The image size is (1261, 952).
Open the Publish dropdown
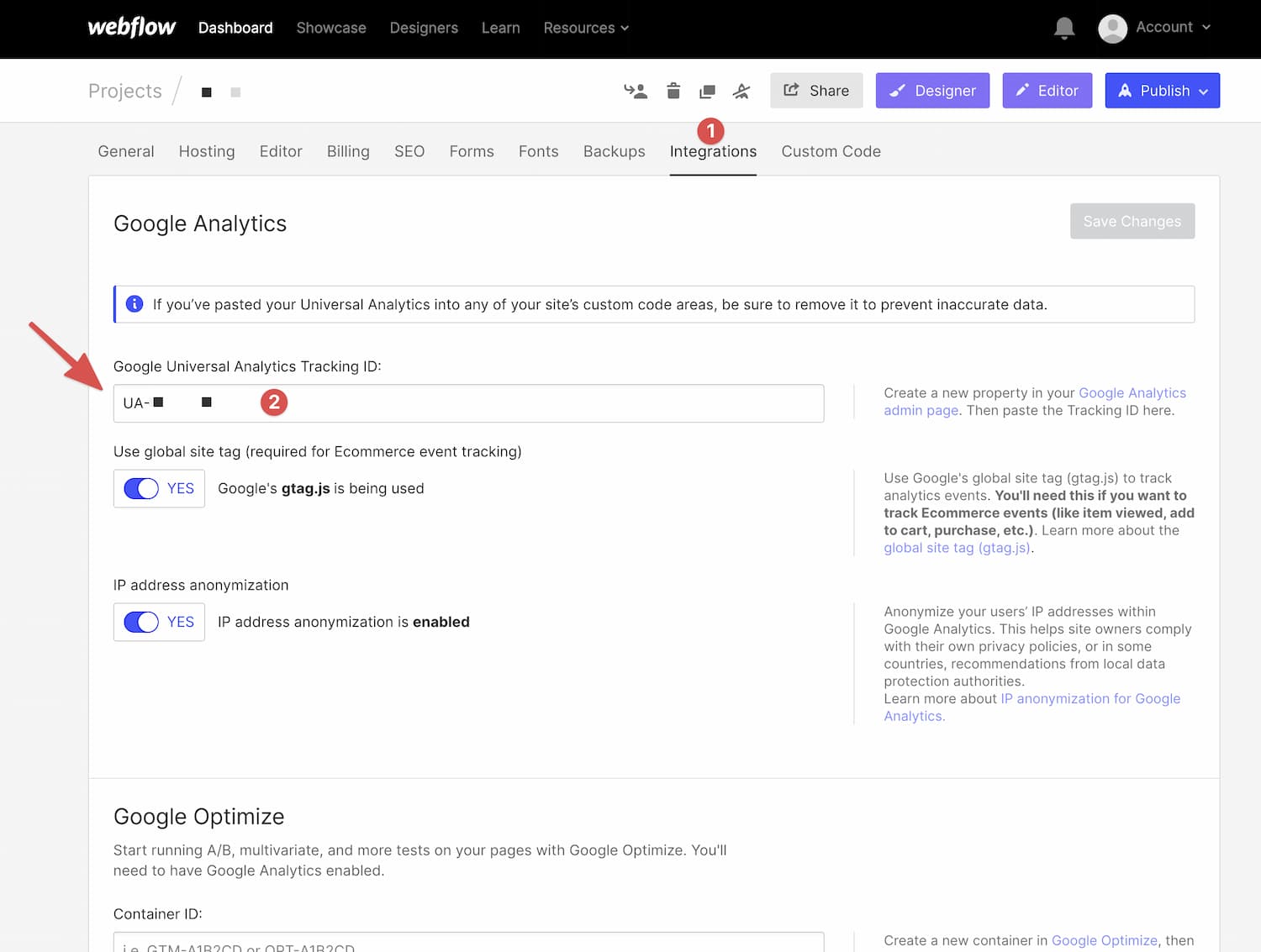[x=1162, y=91]
